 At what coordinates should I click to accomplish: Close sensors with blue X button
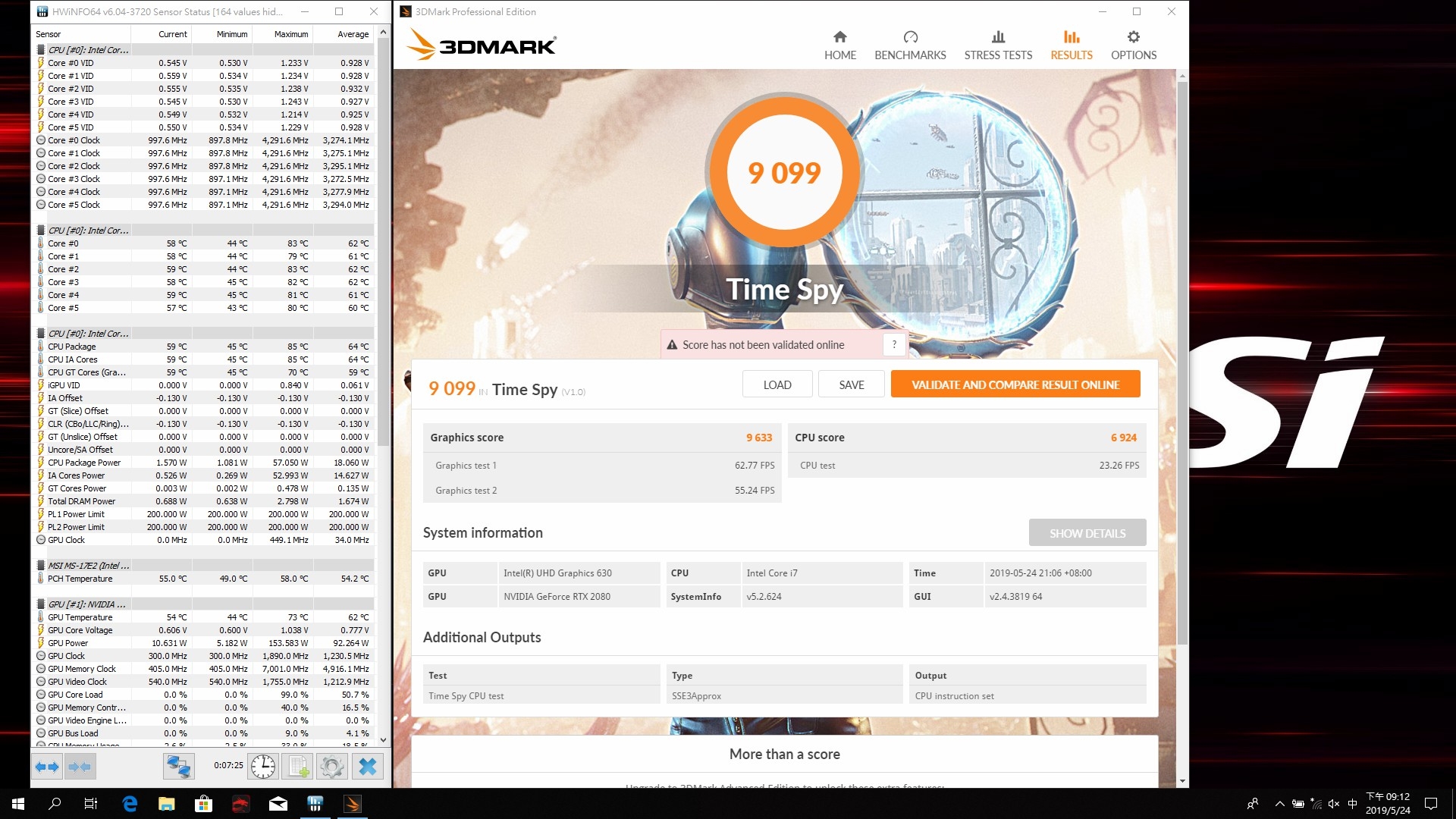pos(368,767)
